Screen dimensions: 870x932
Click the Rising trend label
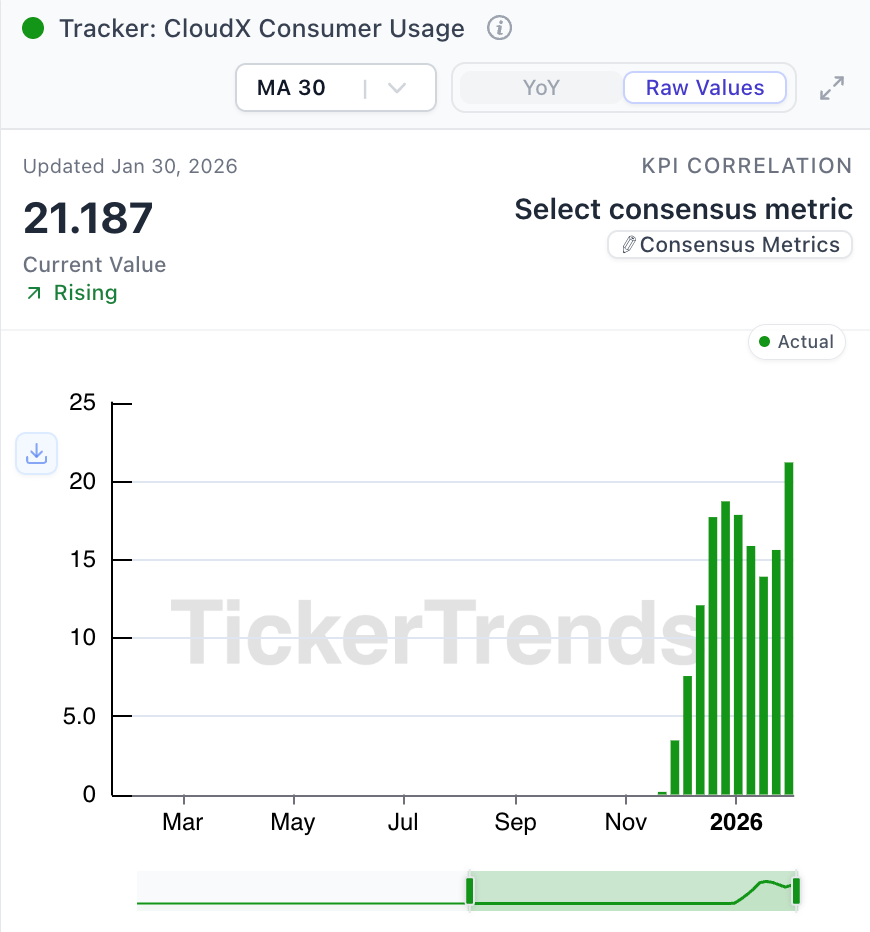86,293
